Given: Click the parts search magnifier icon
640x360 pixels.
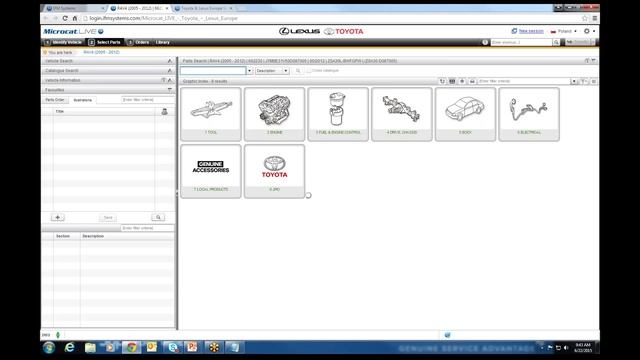Looking at the screenshot, I should coord(298,71).
